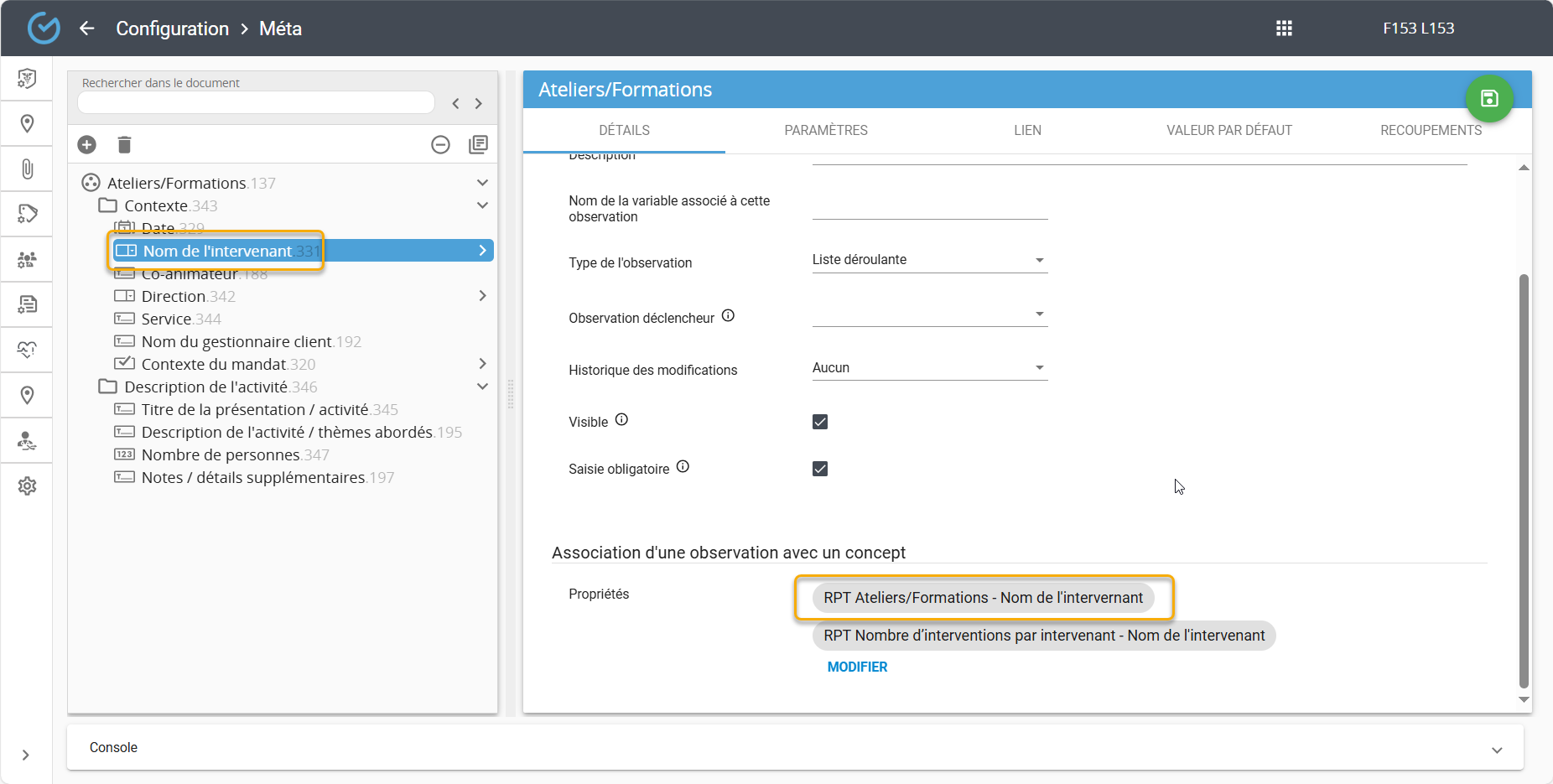Click the back arrow in top bar

[86, 29]
